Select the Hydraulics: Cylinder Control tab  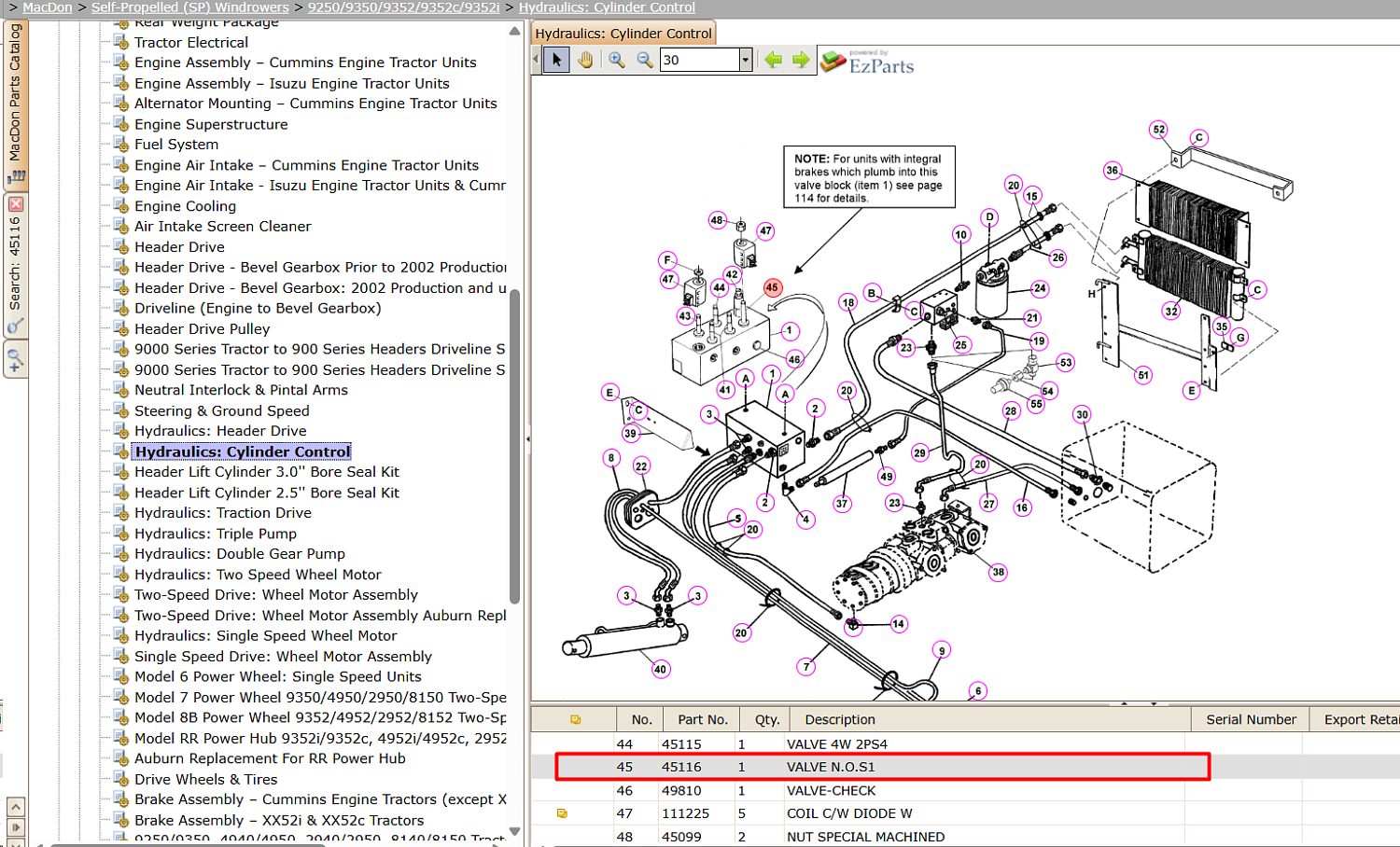click(623, 34)
